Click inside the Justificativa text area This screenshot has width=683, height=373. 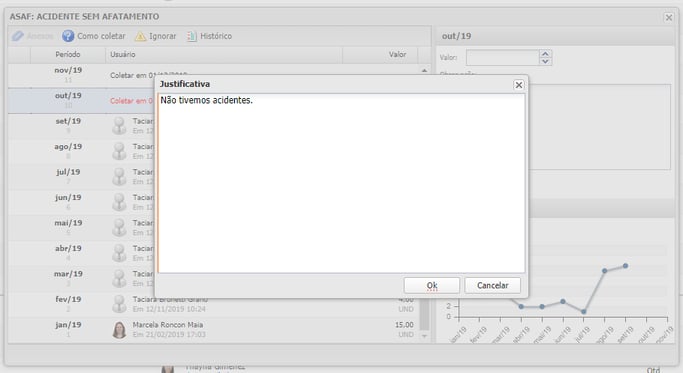(342, 183)
